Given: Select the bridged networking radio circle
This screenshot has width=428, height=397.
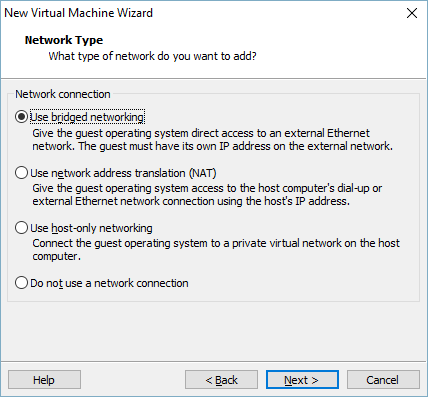Looking at the screenshot, I should click(x=21, y=117).
